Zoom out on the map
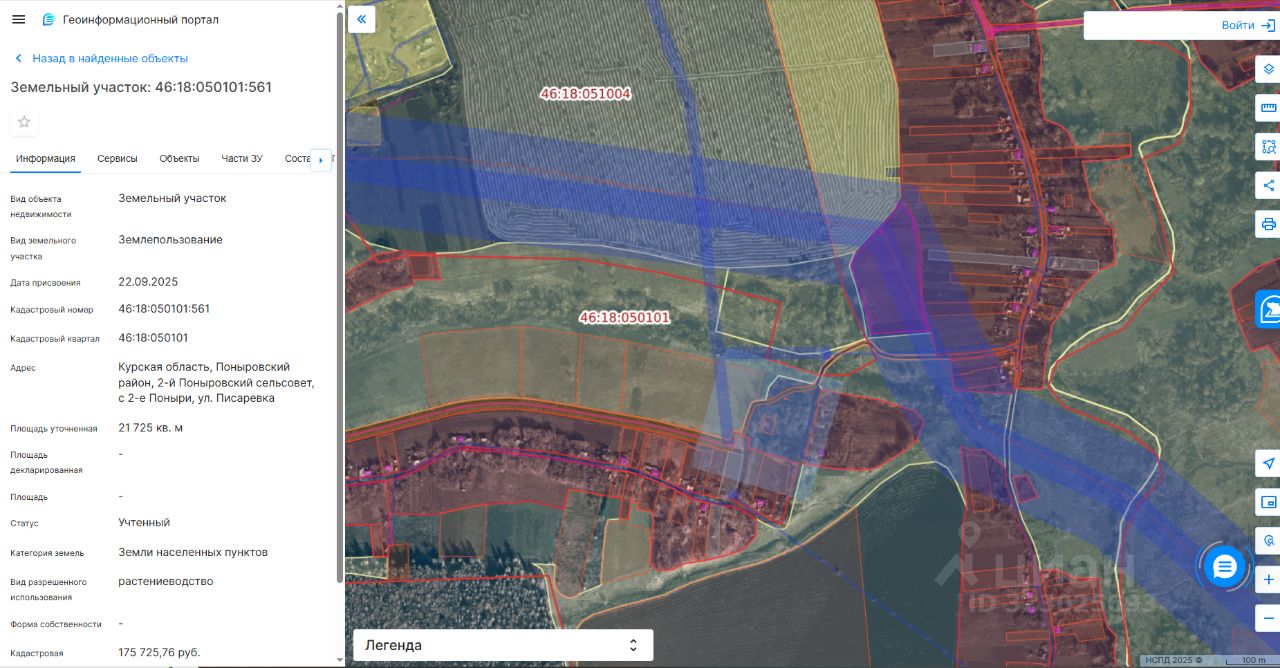The image size is (1280, 668). point(1268,617)
